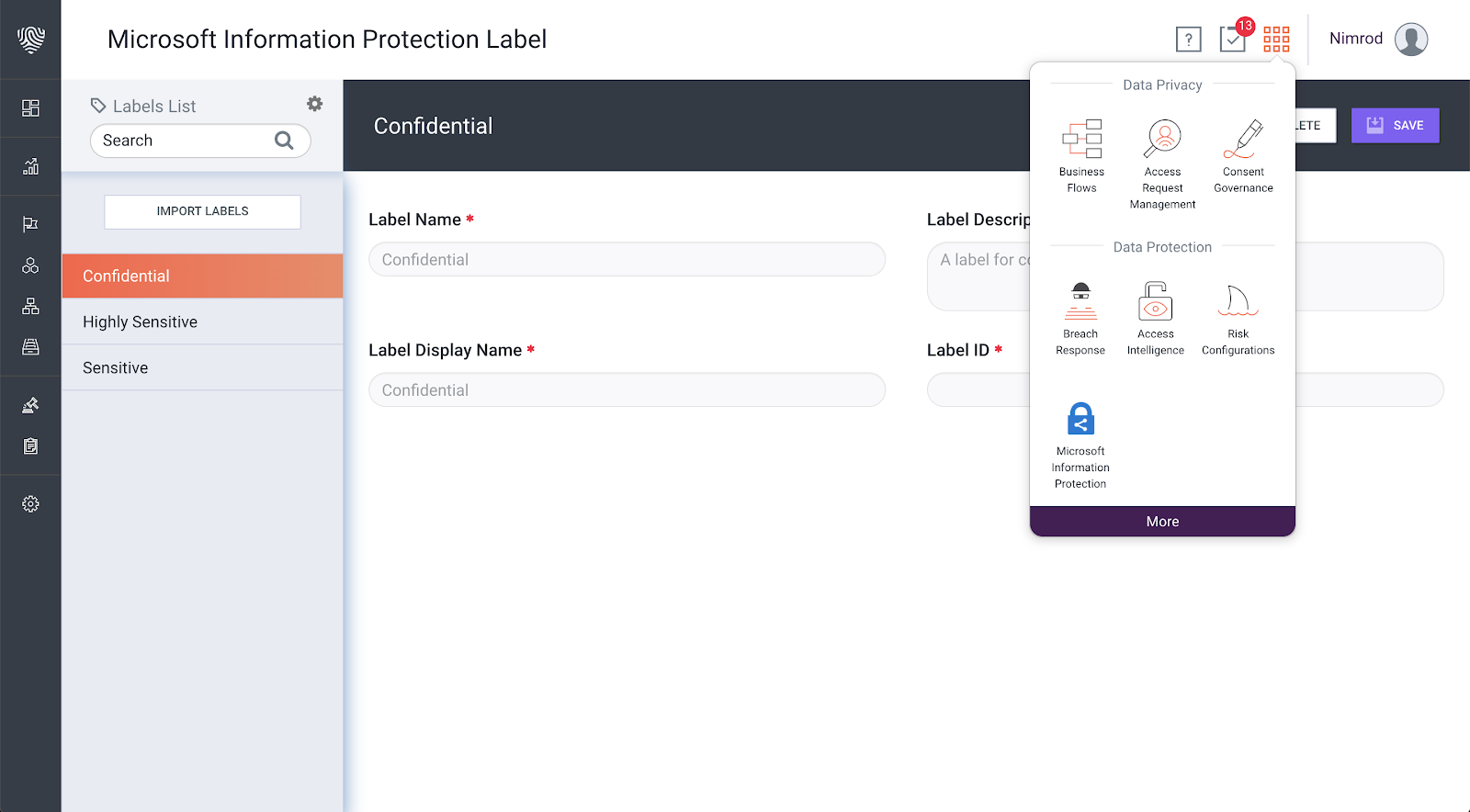Click the help question mark icon

tap(1188, 39)
